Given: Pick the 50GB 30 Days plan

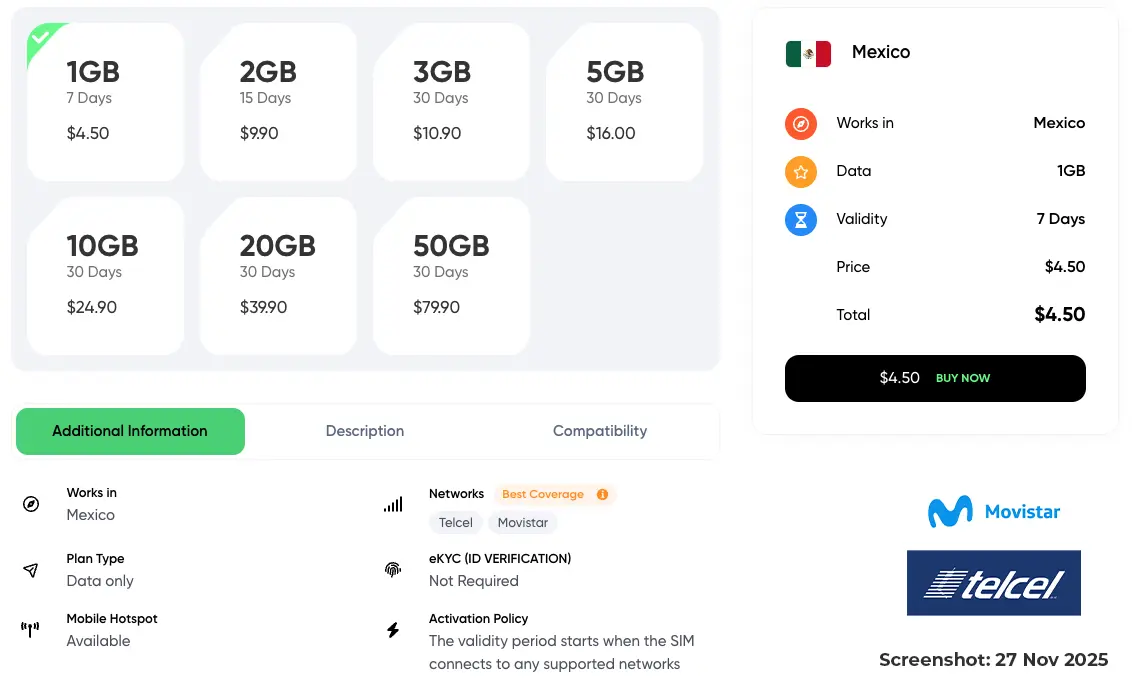Looking at the screenshot, I should (x=451, y=276).
